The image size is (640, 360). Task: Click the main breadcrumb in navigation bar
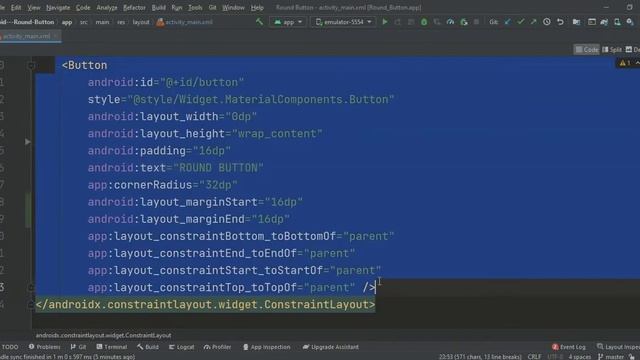pos(102,22)
